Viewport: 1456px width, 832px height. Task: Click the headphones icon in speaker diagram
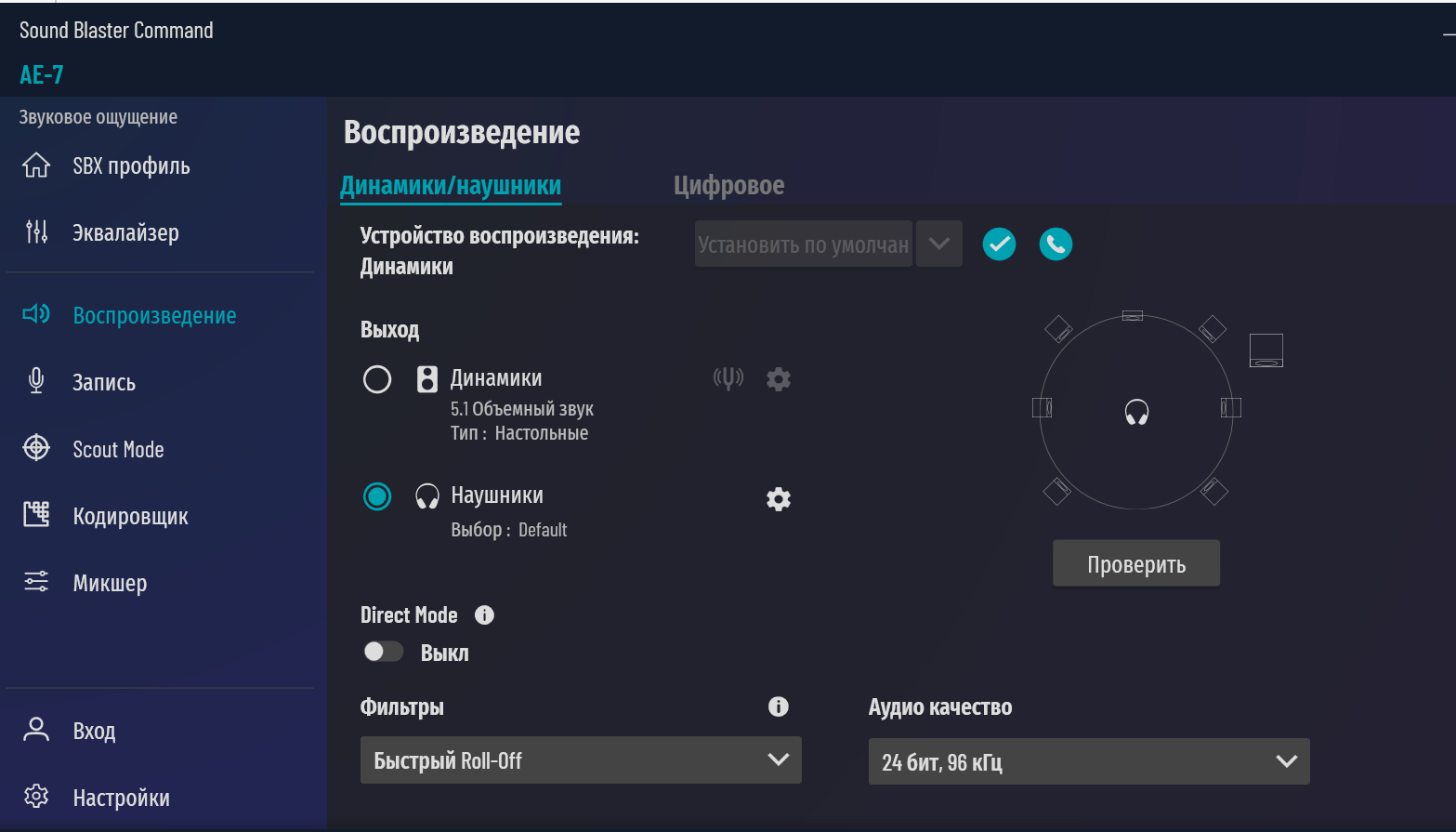pos(1136,412)
